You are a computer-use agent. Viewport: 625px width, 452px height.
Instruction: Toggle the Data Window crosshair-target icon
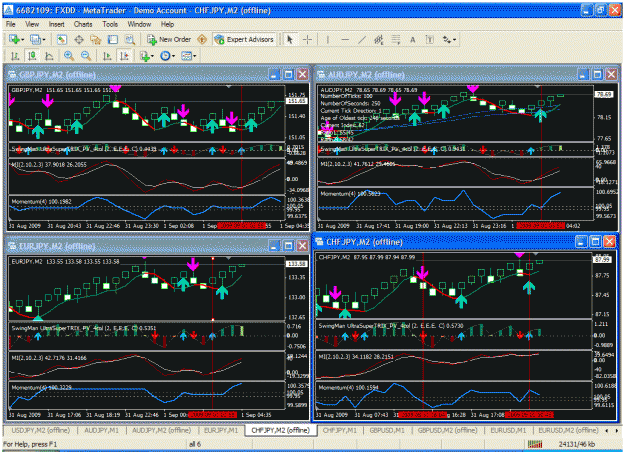click(79, 39)
